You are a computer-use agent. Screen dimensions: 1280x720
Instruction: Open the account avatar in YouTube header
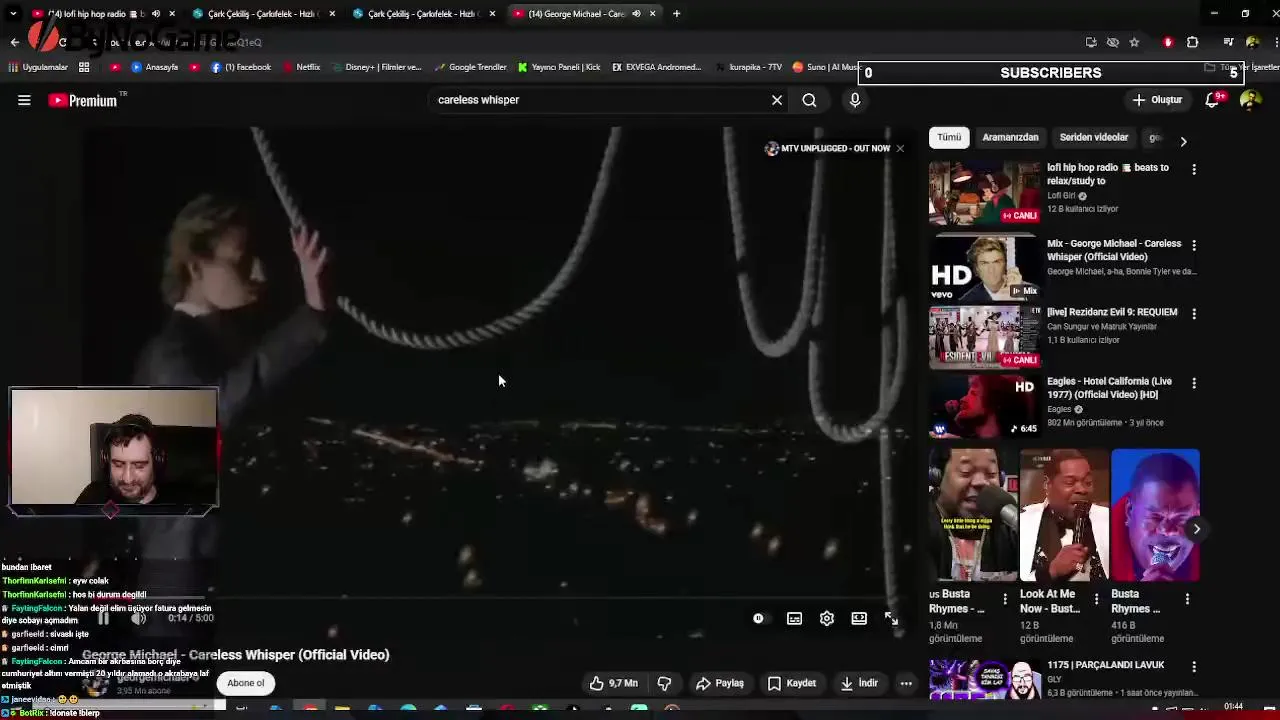coord(1250,100)
